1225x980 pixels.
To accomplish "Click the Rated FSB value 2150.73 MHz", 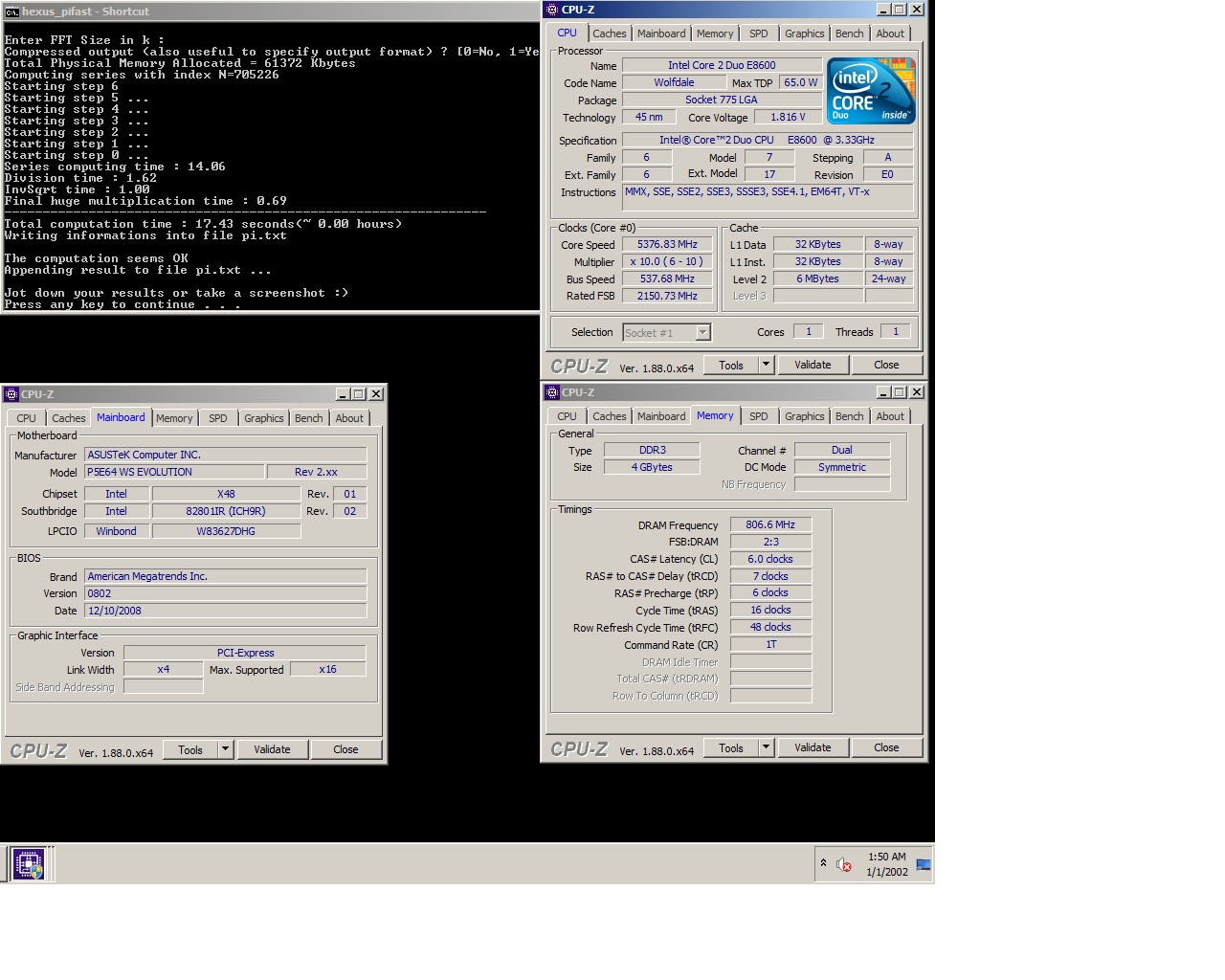I will (x=667, y=296).
